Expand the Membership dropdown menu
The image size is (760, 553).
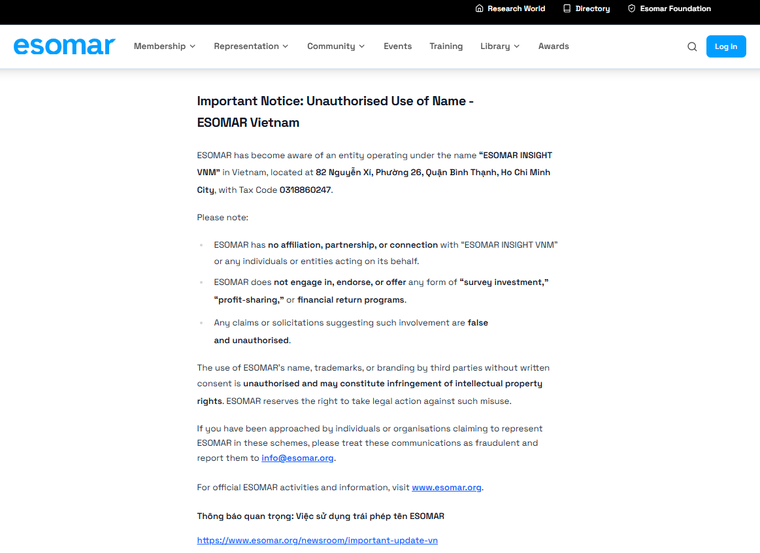(x=164, y=46)
